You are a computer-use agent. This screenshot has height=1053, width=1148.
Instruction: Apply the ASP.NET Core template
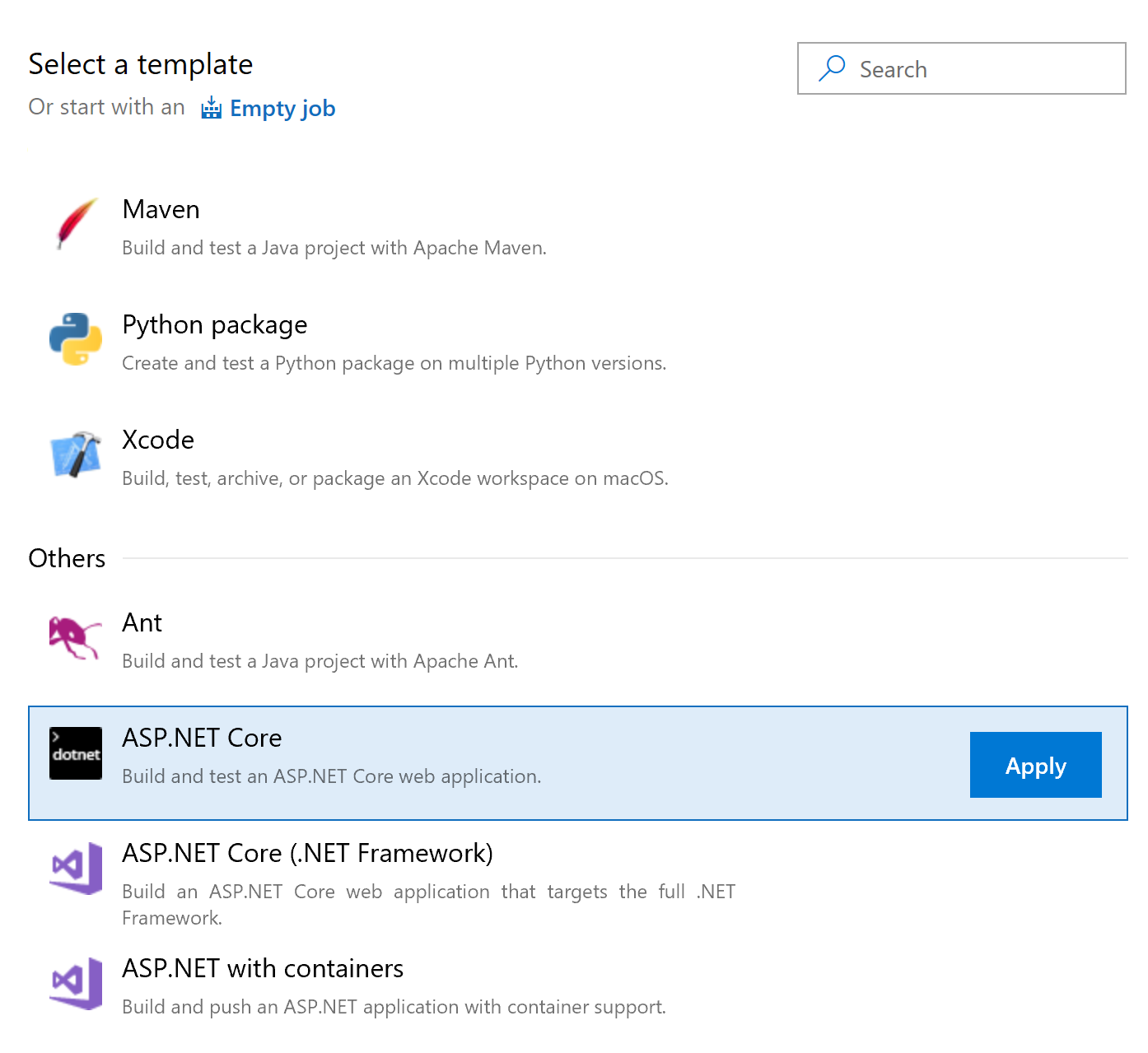[x=1035, y=765]
